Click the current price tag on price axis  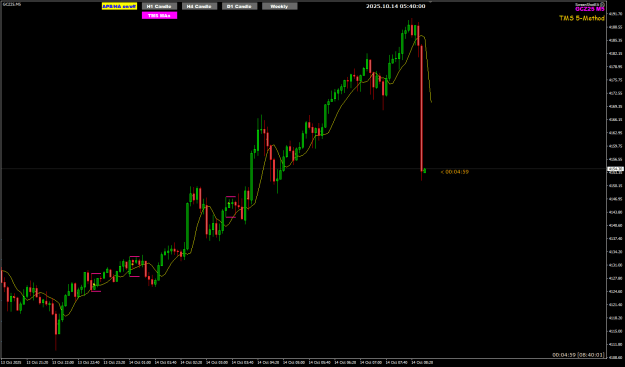click(615, 169)
